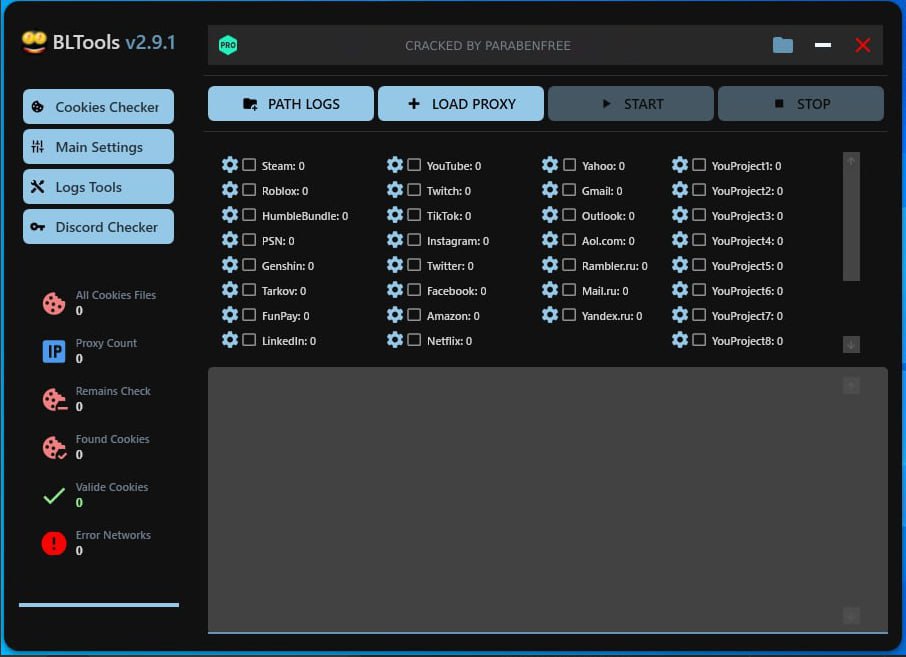
Task: Enable the Roblox checkbox
Action: point(249,190)
